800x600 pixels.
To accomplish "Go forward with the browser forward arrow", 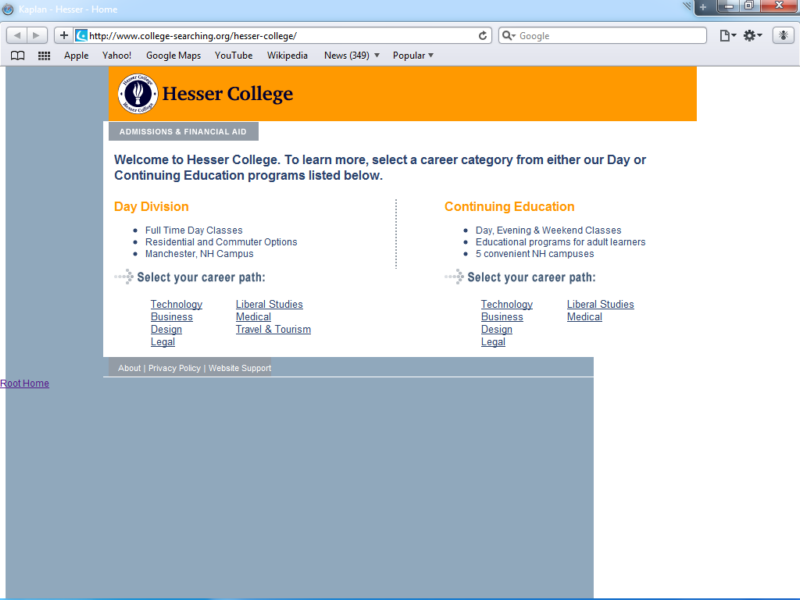I will coord(37,35).
